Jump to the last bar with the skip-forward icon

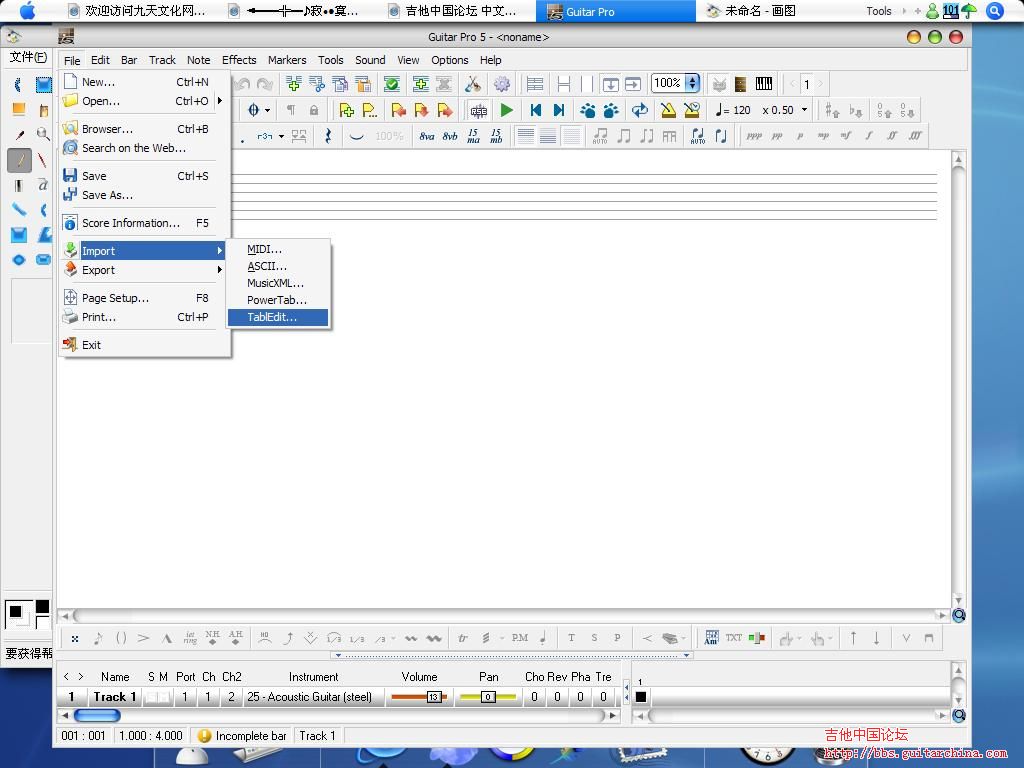click(x=559, y=110)
